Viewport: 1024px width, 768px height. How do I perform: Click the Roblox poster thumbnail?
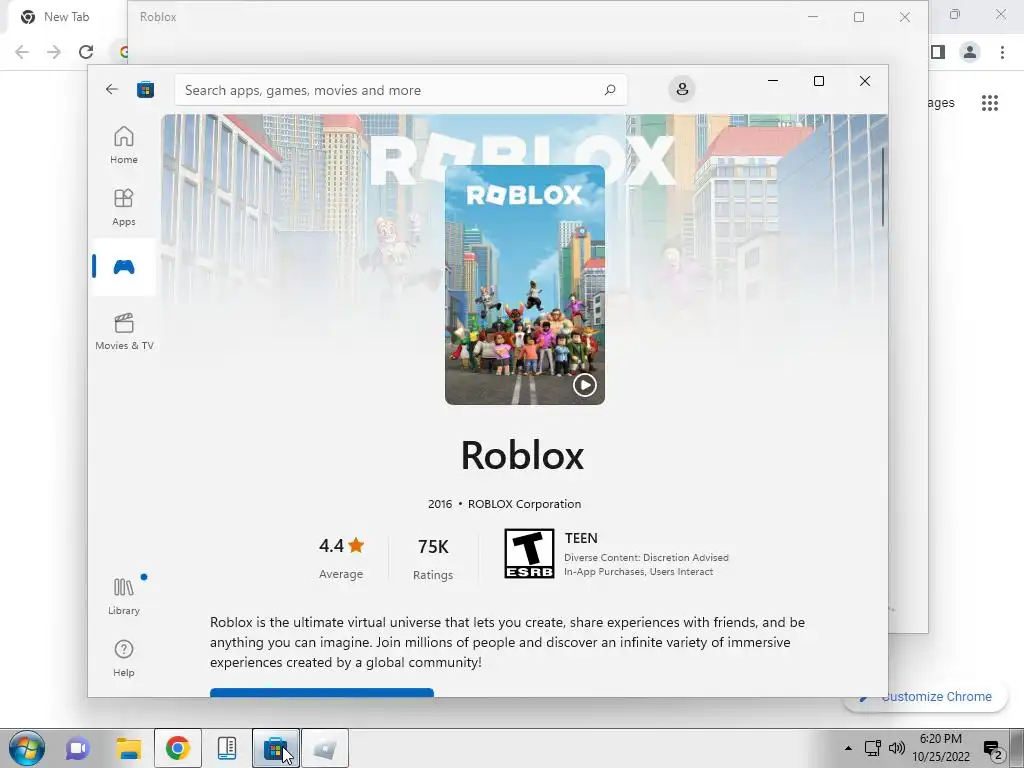coord(524,285)
